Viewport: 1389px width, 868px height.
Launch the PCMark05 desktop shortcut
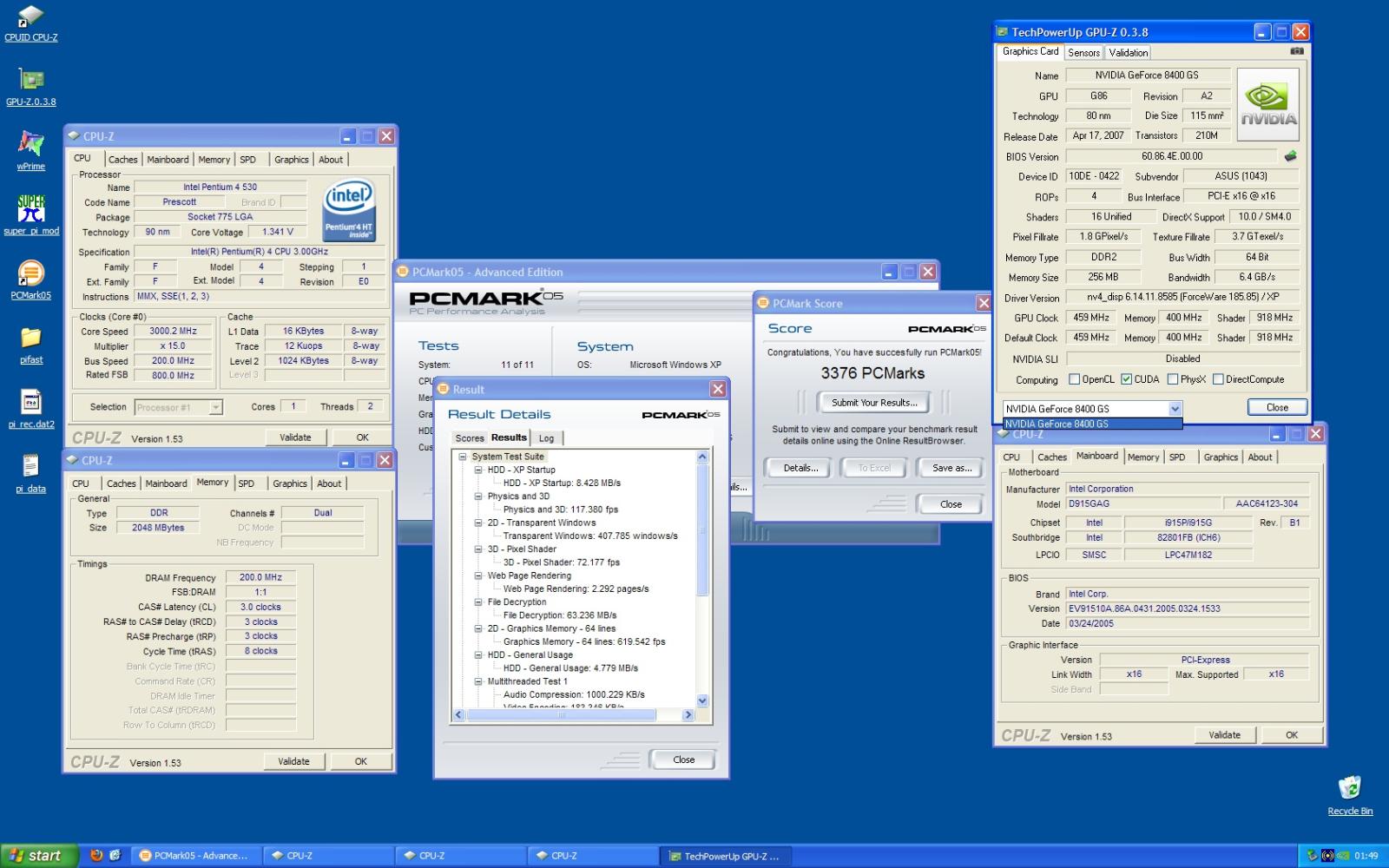tap(30, 279)
